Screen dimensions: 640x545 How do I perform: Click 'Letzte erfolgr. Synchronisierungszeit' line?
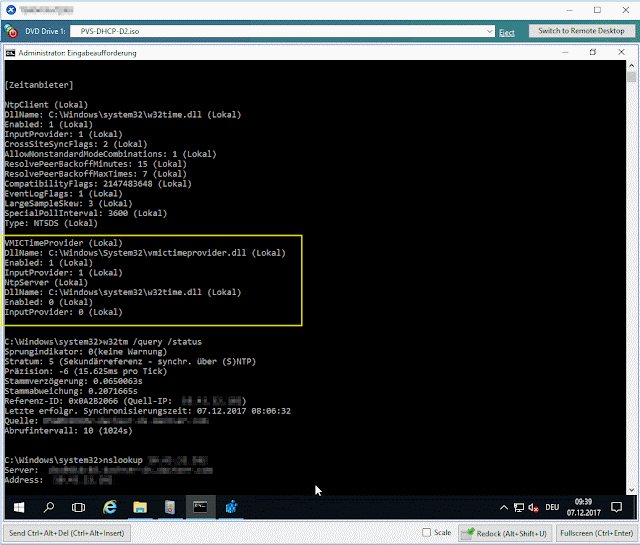coord(148,411)
